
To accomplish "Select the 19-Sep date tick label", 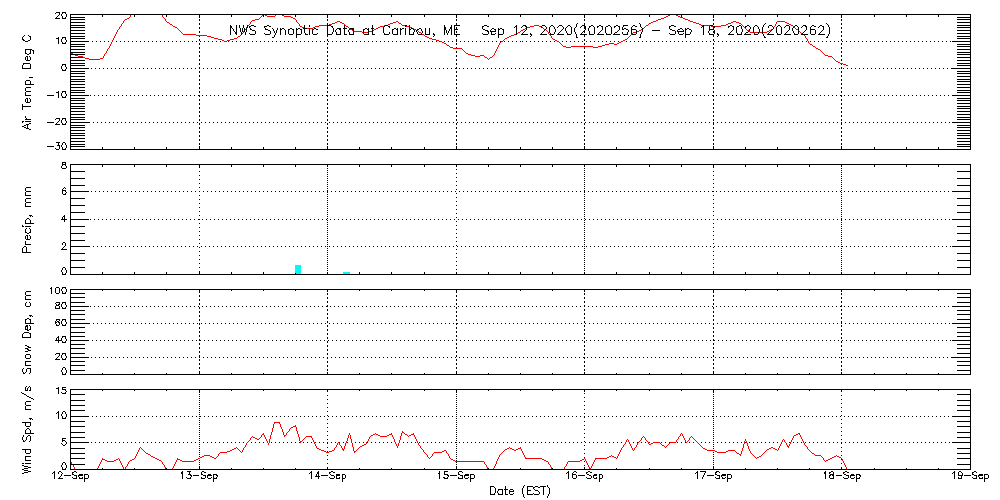I will tap(967, 477).
